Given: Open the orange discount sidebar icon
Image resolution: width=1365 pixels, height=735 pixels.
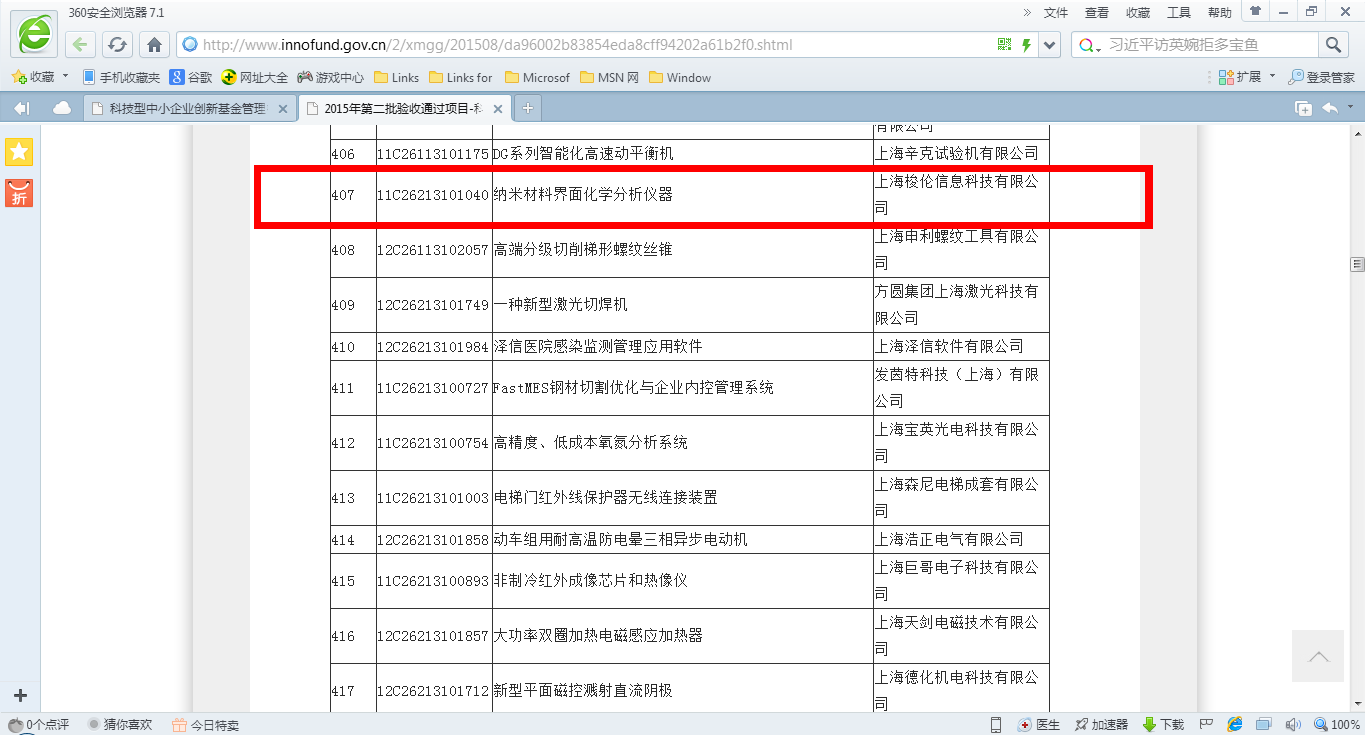Looking at the screenshot, I should pyautogui.click(x=19, y=193).
